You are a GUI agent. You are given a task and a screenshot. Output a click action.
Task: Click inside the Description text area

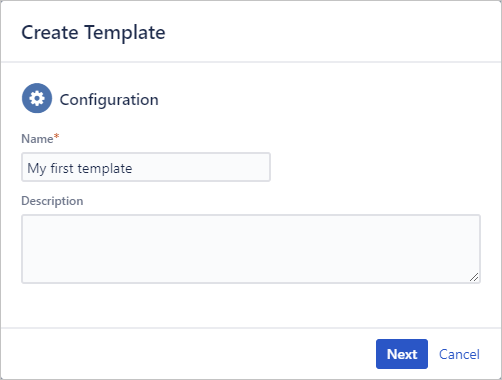(251, 249)
